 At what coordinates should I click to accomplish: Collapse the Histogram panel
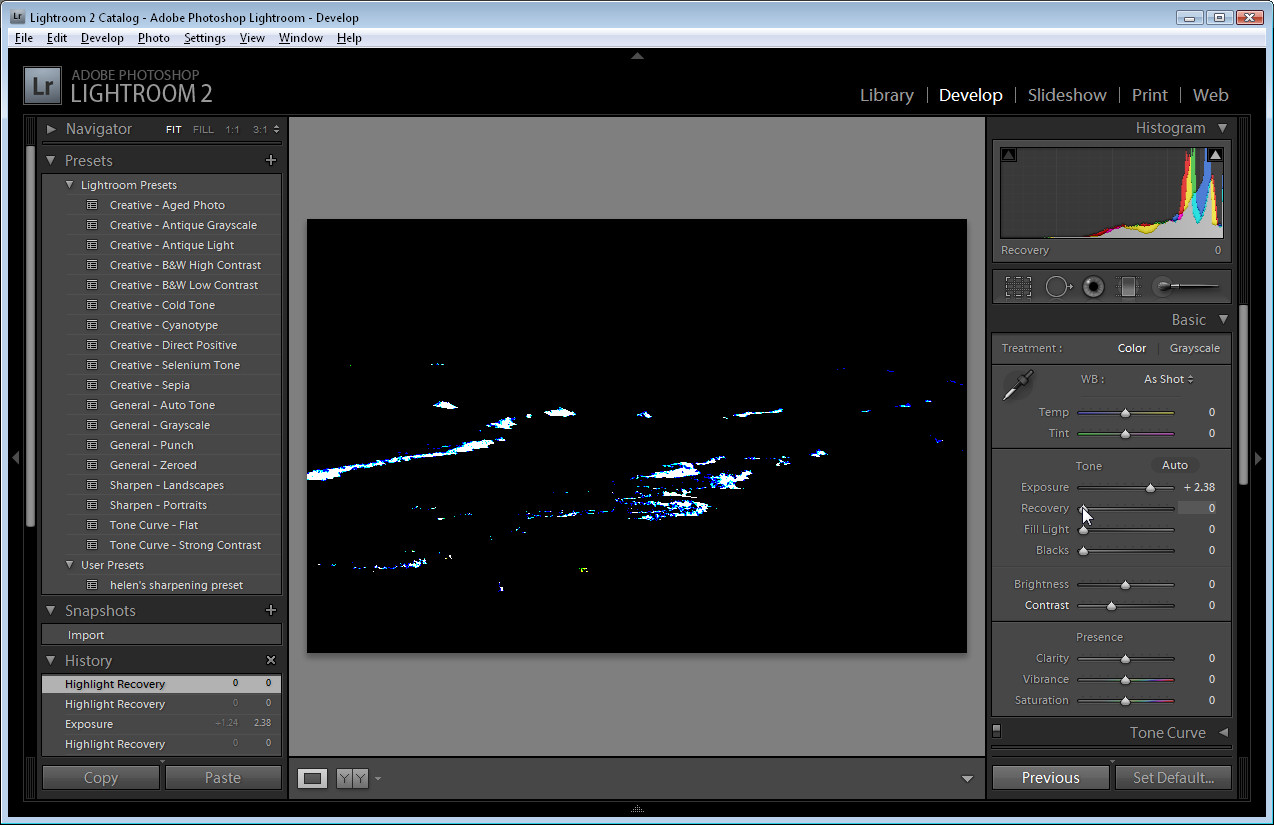click(1222, 128)
